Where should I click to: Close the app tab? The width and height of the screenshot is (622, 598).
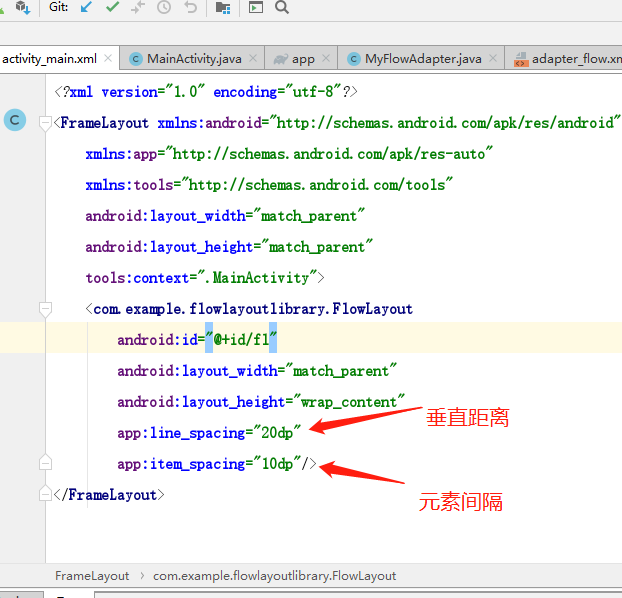click(x=326, y=58)
